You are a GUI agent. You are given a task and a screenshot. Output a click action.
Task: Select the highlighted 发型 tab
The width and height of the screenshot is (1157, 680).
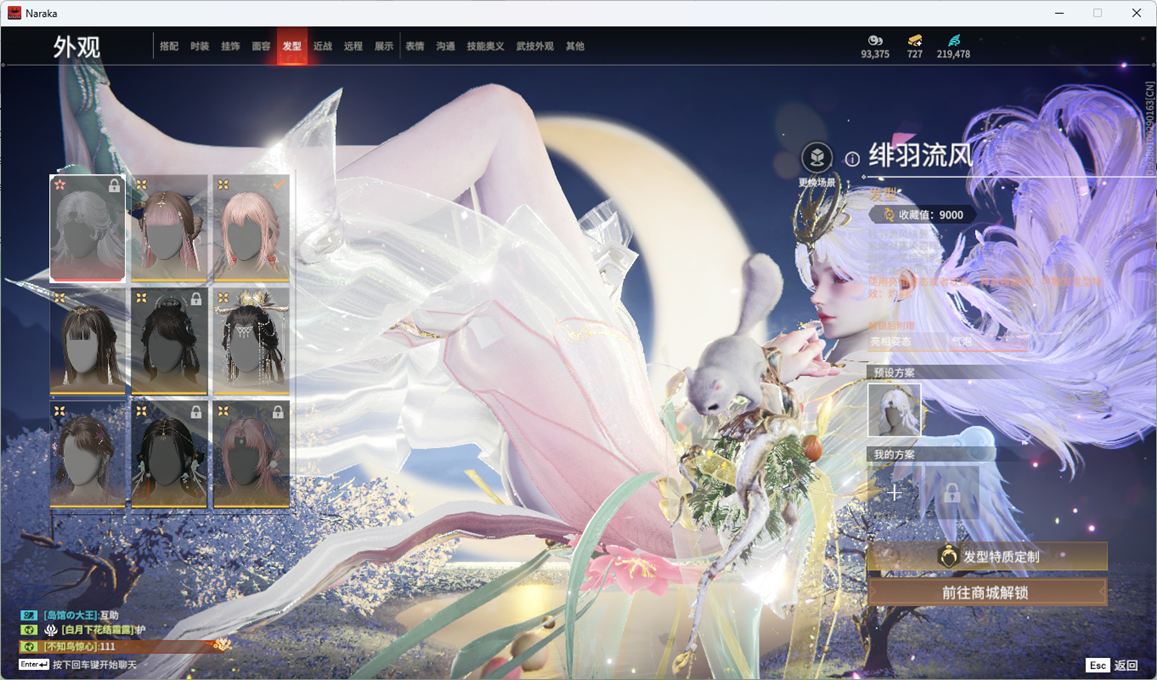click(x=291, y=46)
